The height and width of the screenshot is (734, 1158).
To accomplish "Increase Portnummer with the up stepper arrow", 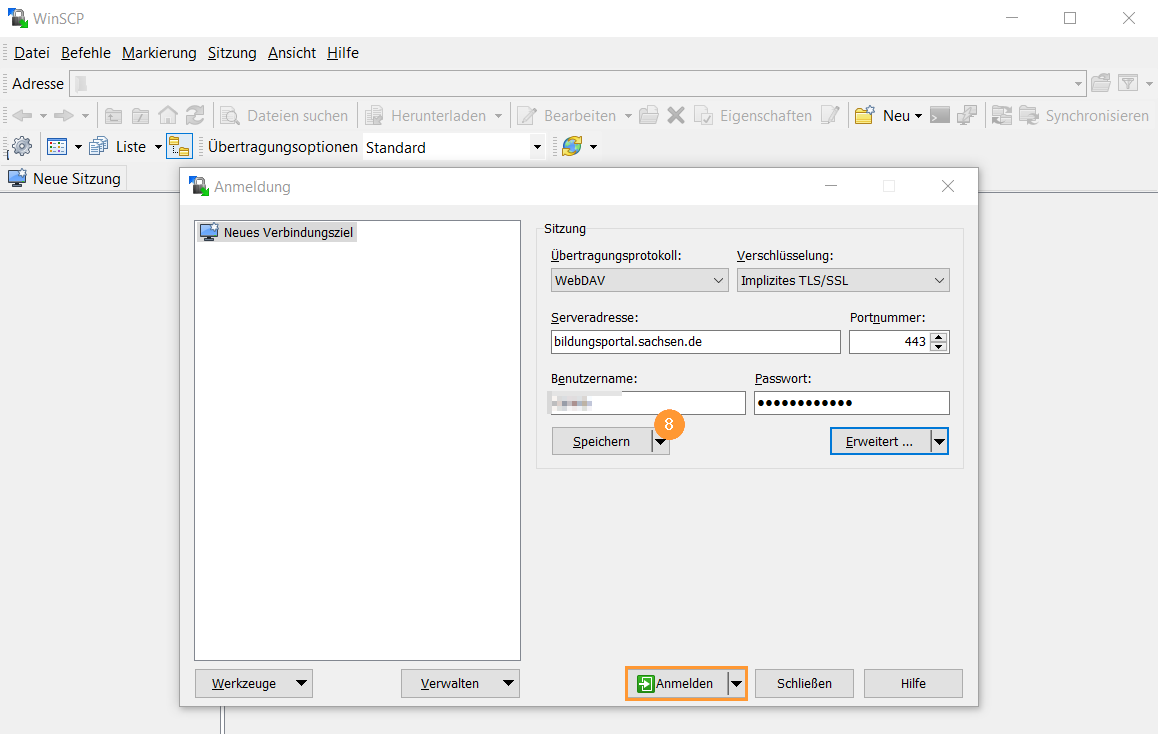I will [938, 336].
